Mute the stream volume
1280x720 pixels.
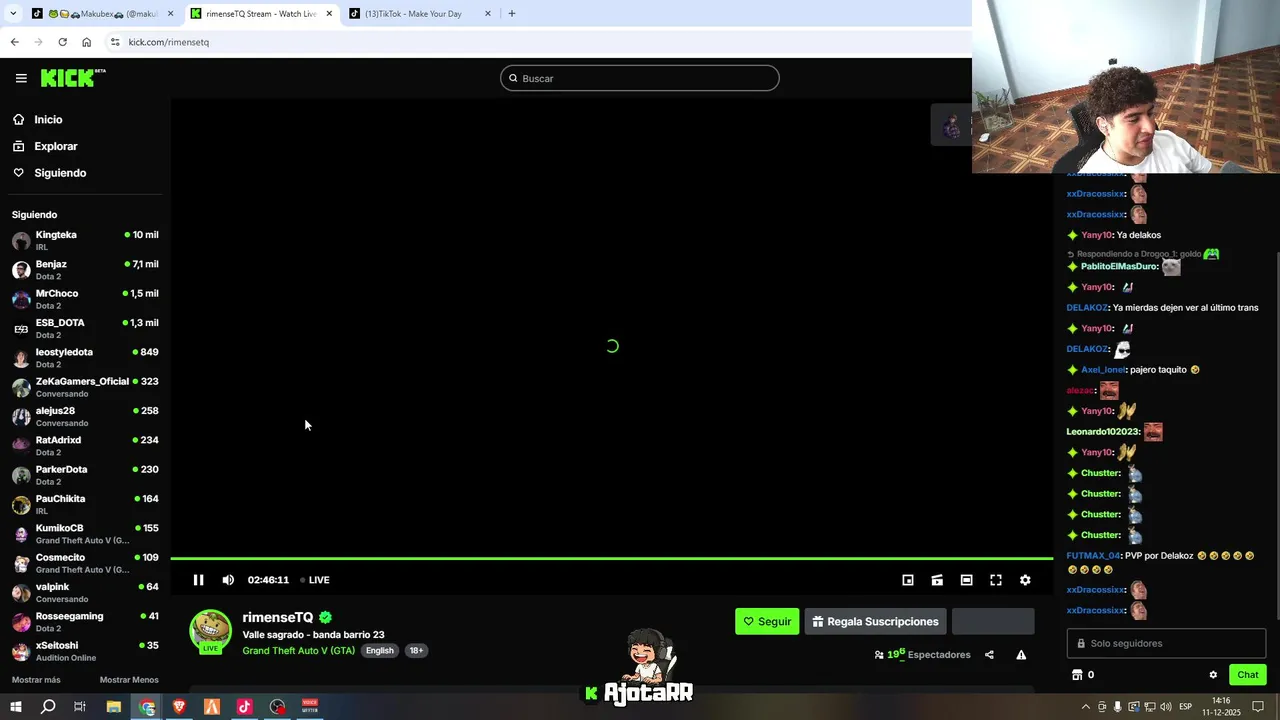click(x=228, y=580)
